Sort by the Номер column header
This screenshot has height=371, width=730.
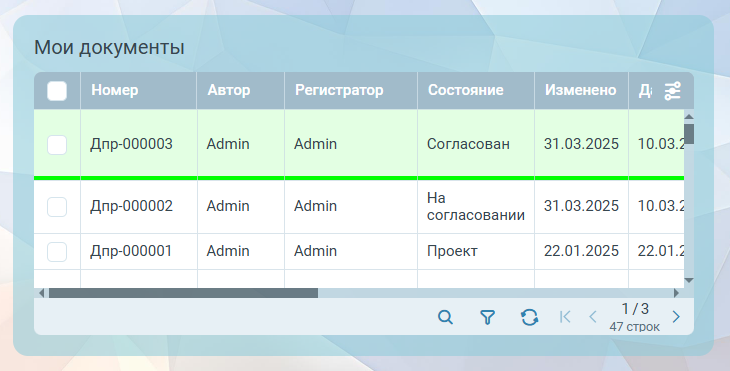[x=115, y=90]
